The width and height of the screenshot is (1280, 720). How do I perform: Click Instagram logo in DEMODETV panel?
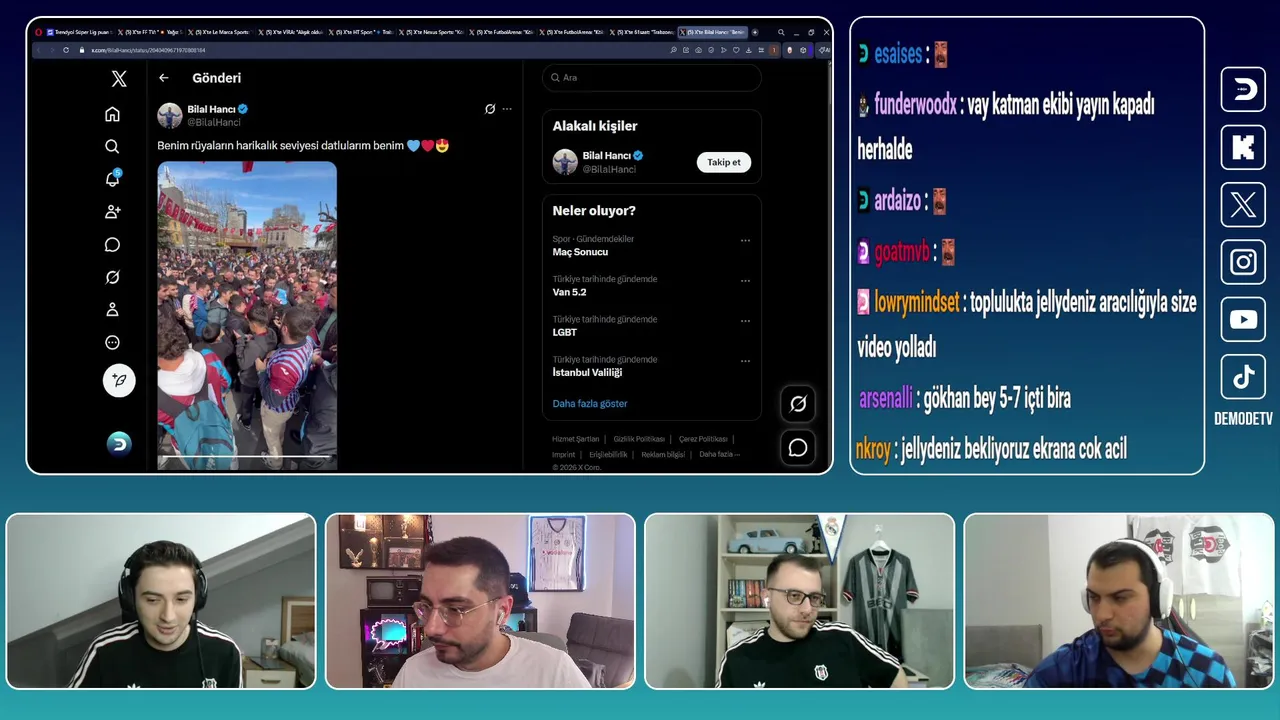click(1243, 262)
